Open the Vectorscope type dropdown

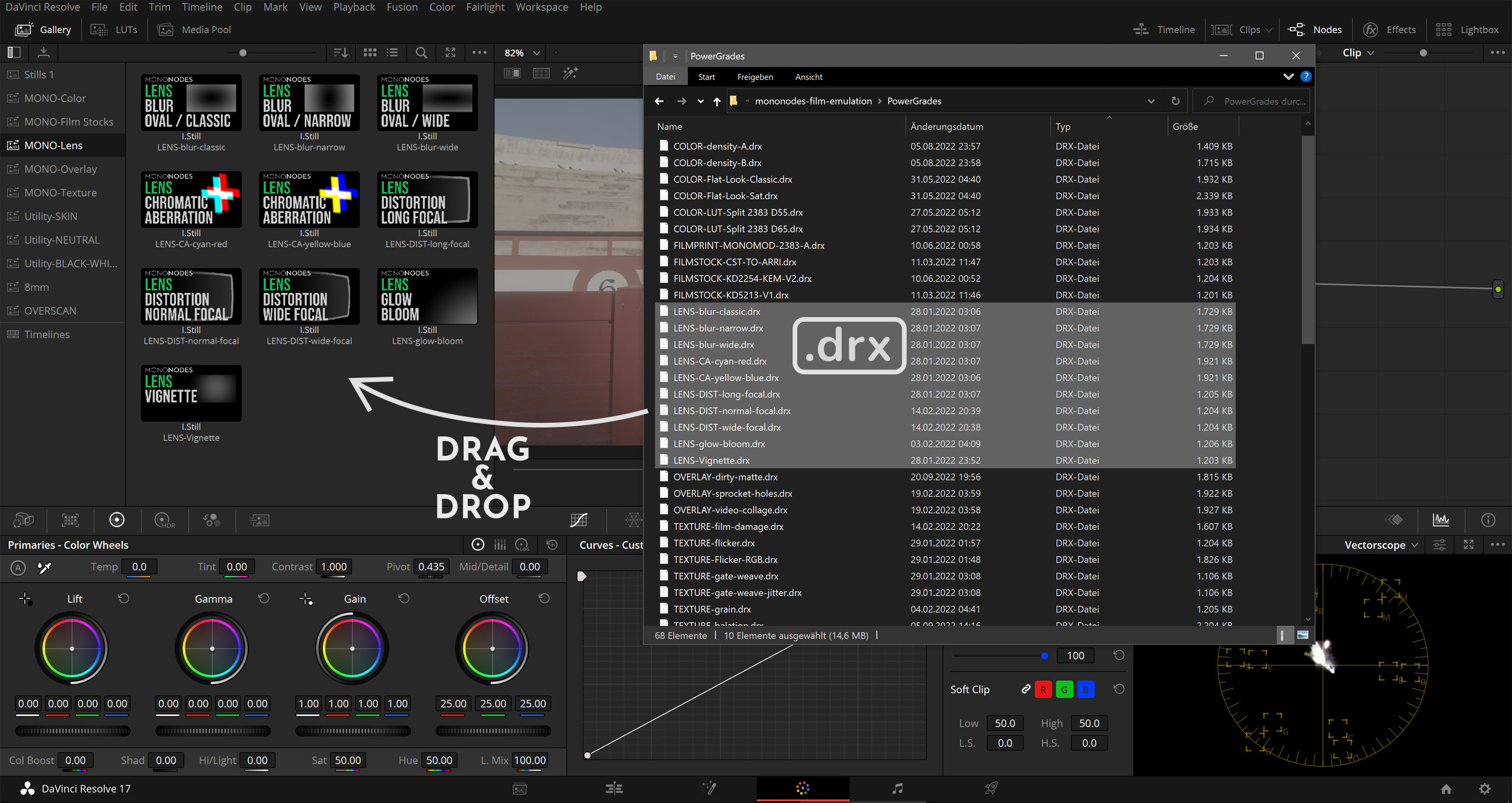pos(1381,545)
